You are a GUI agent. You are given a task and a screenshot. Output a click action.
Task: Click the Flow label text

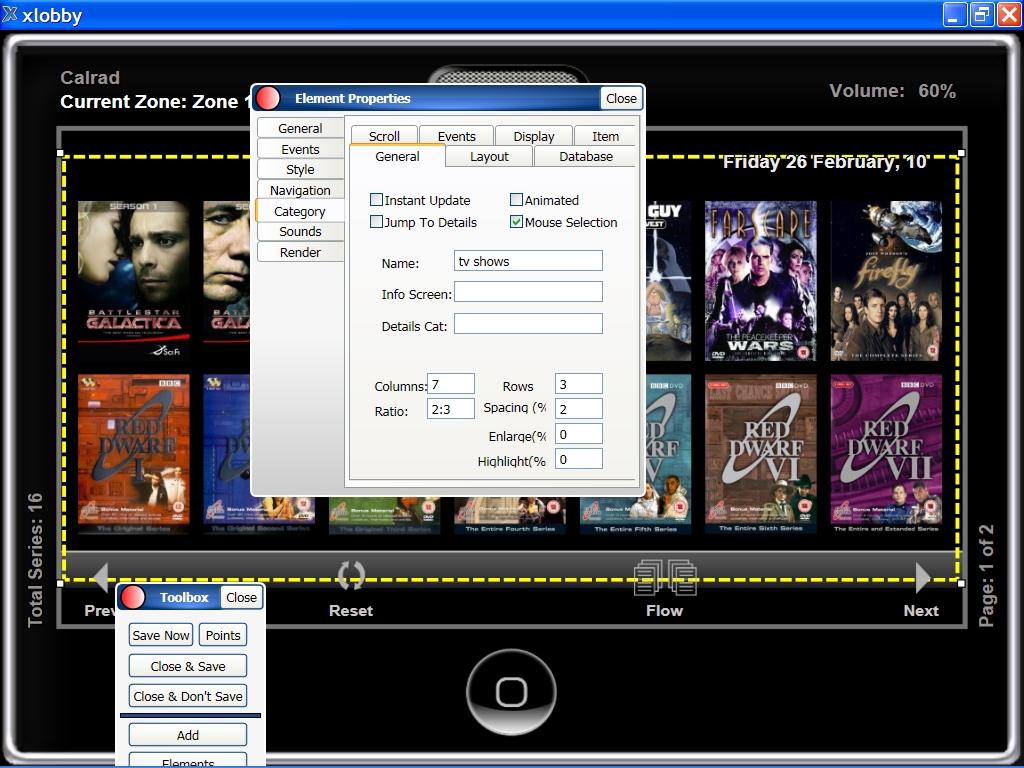(665, 611)
